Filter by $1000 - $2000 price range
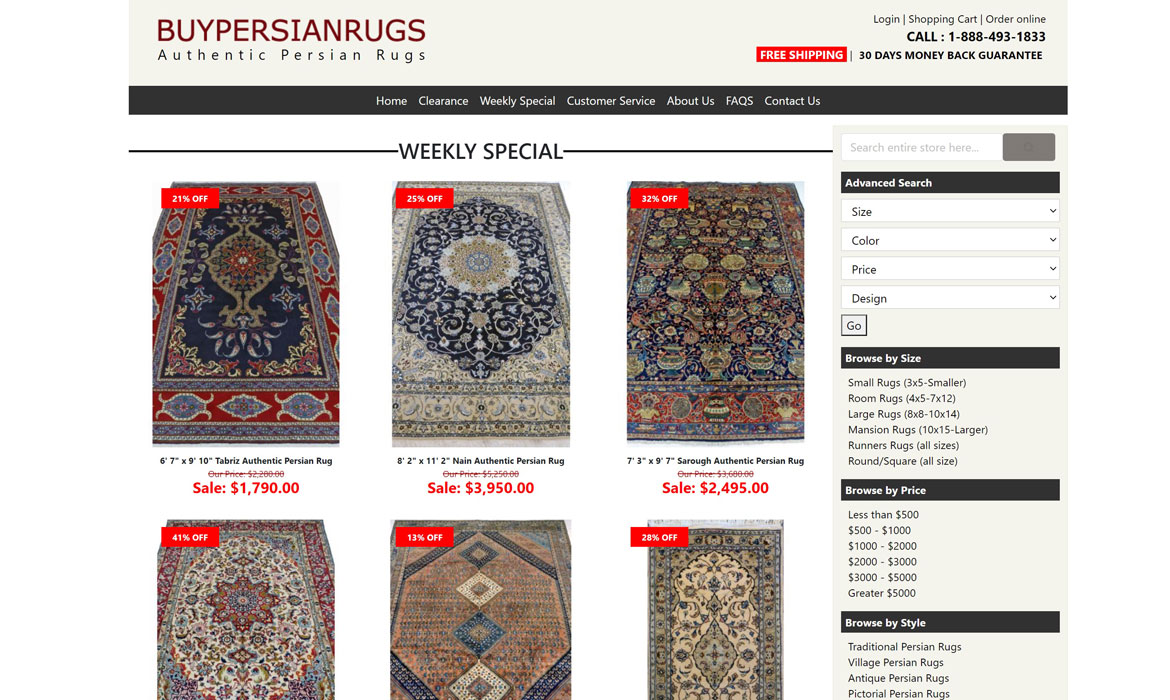The image size is (1170, 700). (x=882, y=546)
